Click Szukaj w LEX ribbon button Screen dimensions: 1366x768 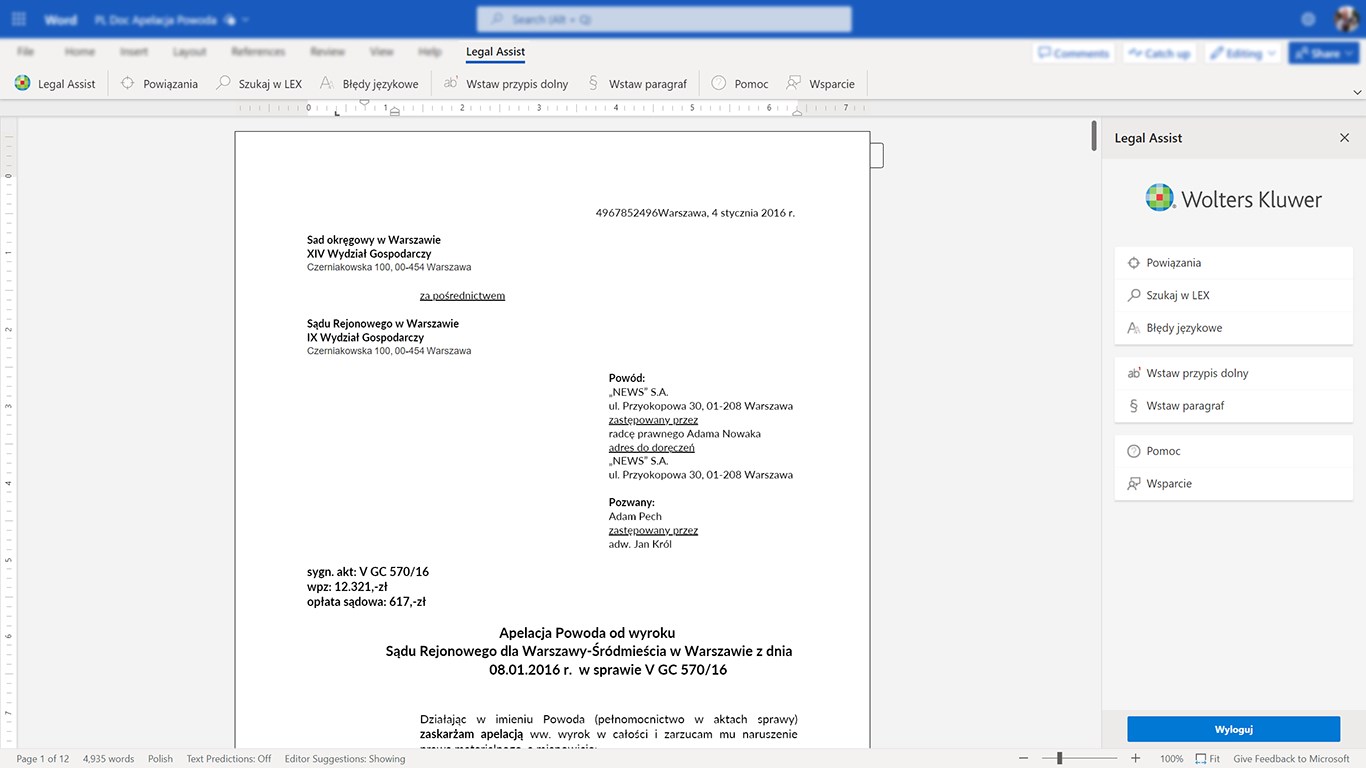[259, 84]
